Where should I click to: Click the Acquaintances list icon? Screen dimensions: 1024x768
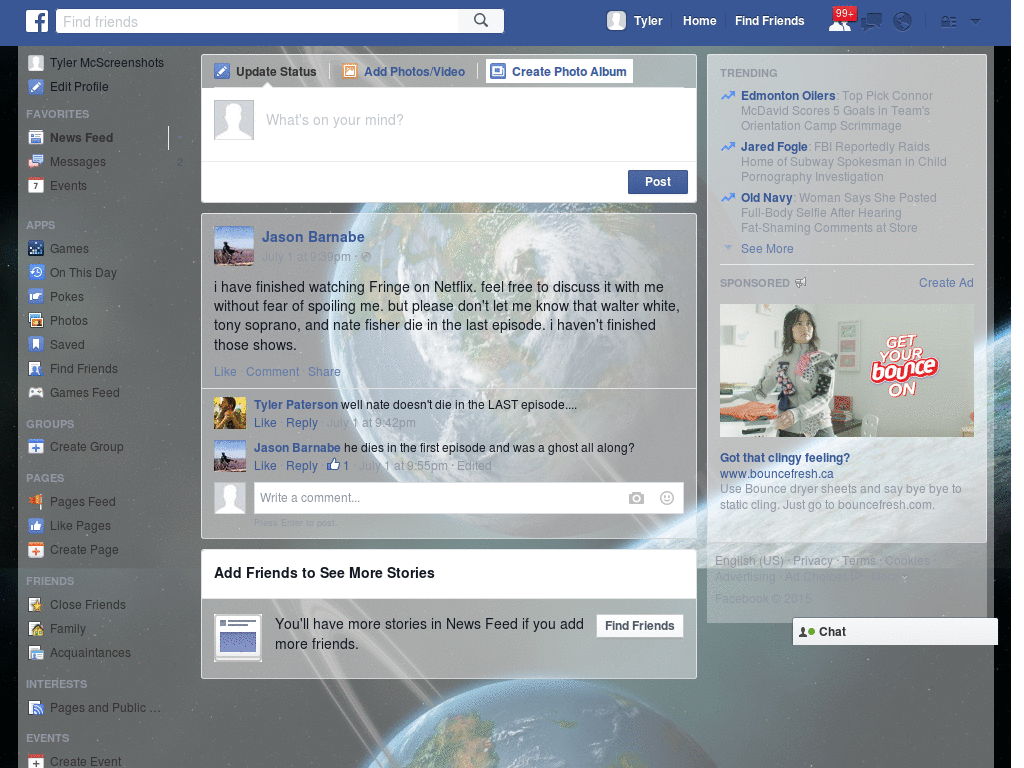point(36,652)
